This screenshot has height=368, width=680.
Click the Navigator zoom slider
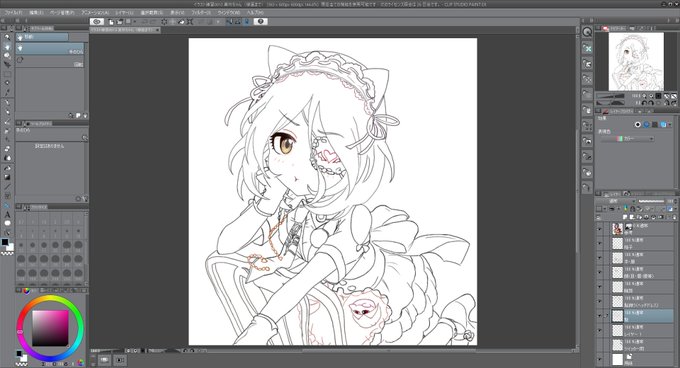pos(610,96)
